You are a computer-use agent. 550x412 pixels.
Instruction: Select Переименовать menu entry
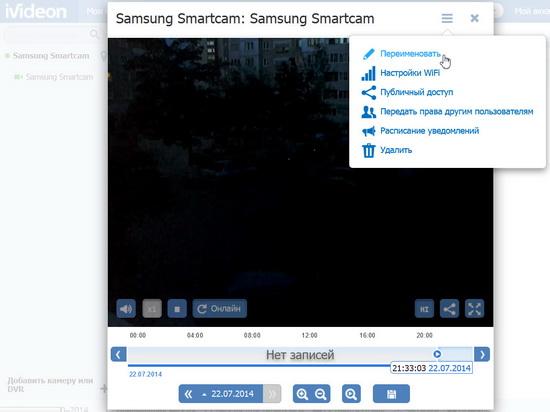click(410, 54)
